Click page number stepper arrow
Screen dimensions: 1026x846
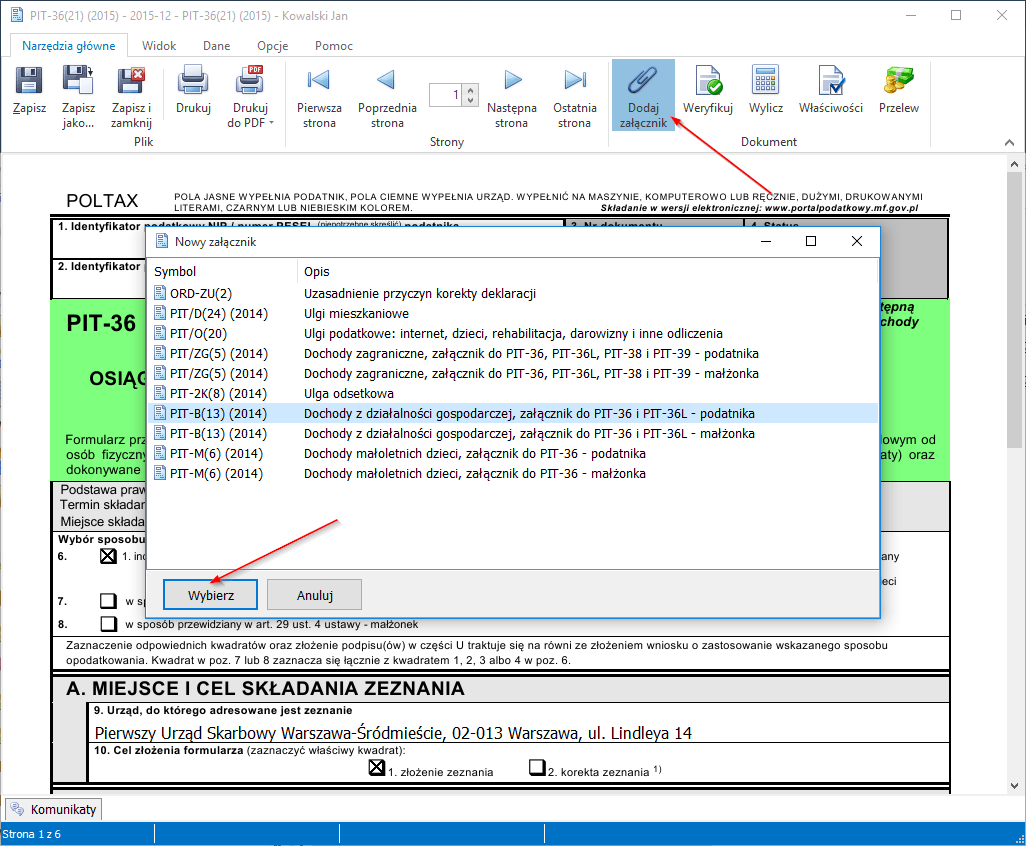471,90
